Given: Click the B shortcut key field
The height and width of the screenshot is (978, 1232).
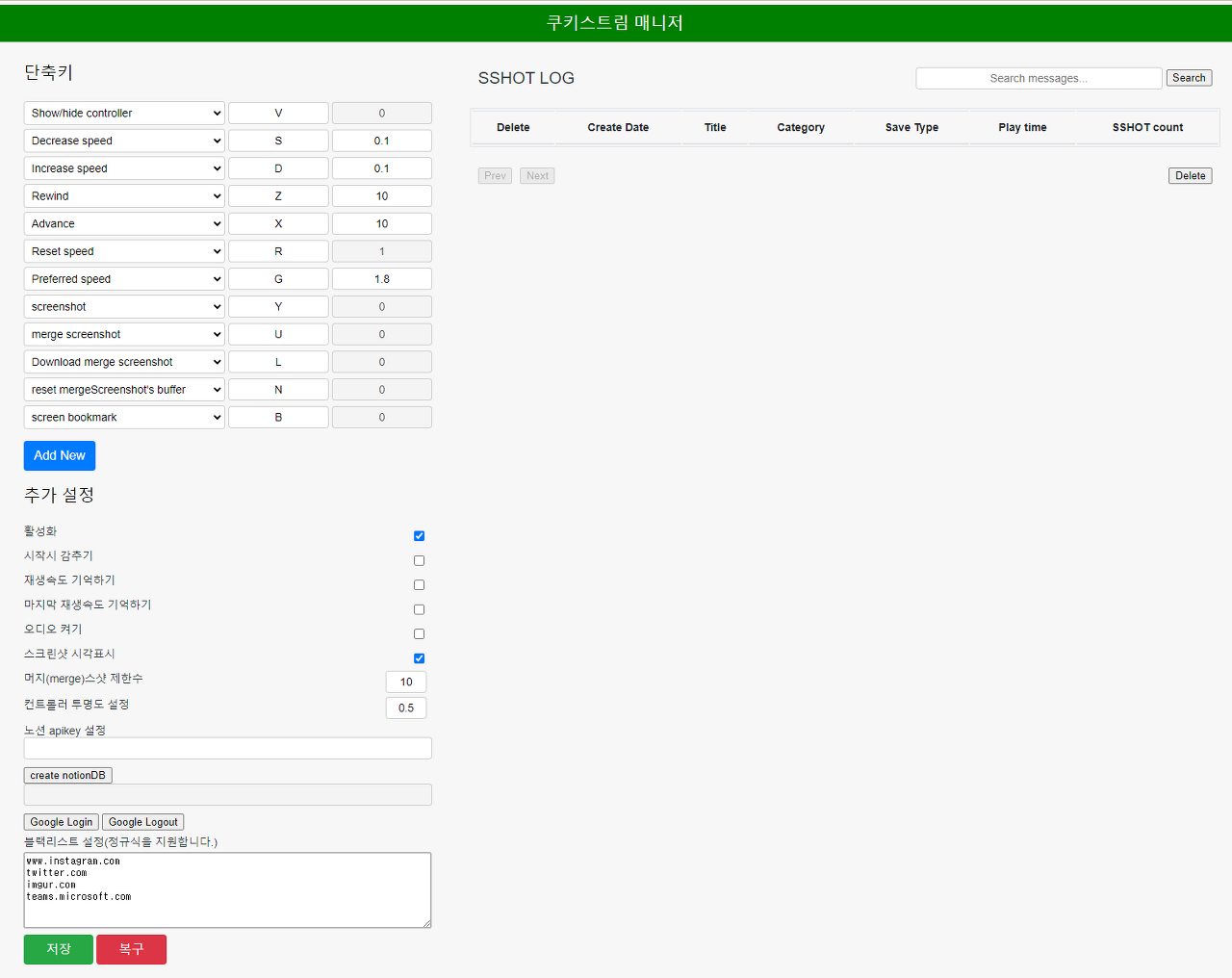Looking at the screenshot, I should [278, 418].
